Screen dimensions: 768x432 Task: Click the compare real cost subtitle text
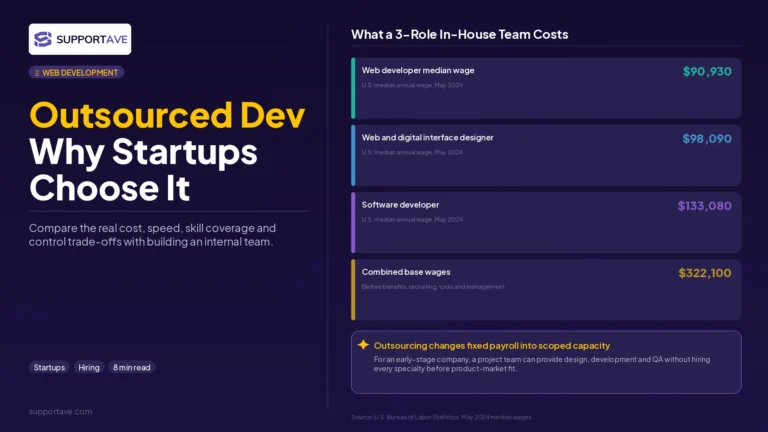152,235
